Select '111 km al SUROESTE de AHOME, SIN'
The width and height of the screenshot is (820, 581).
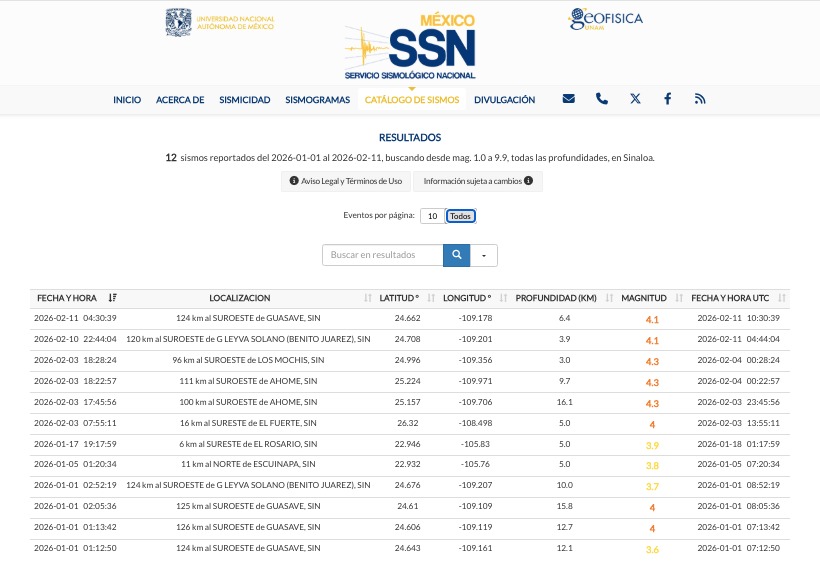coord(248,381)
